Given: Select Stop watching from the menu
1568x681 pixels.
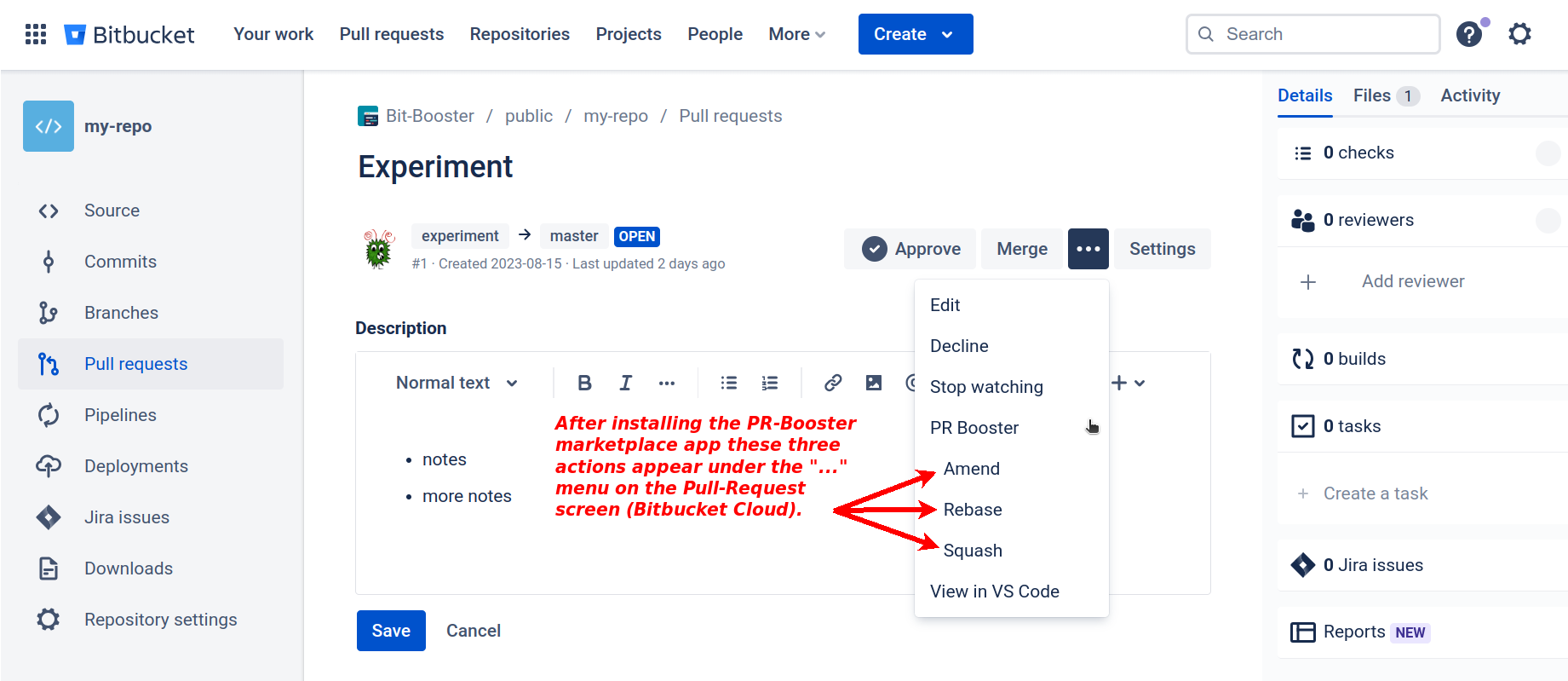Looking at the screenshot, I should tap(1012, 387).
